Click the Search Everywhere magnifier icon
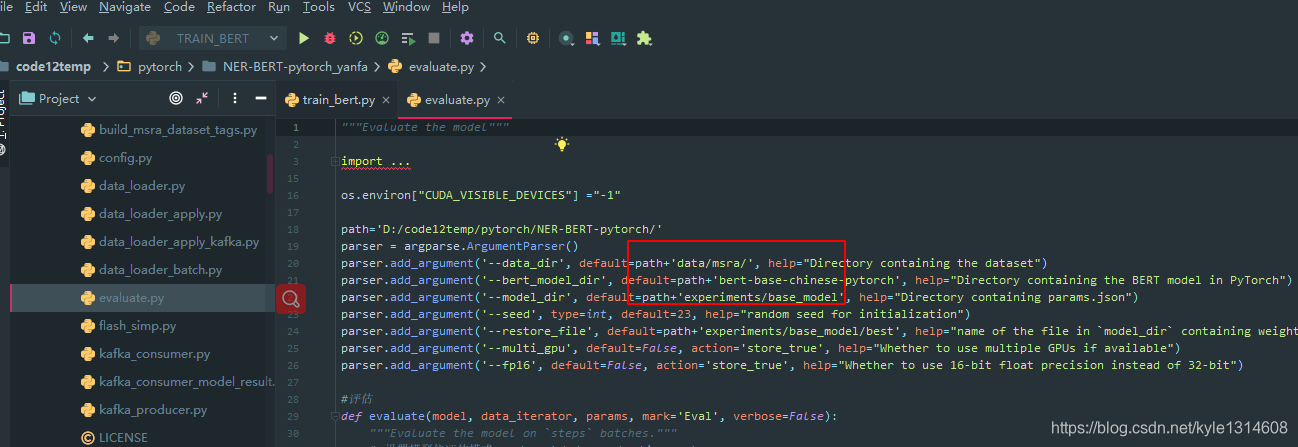Viewport: 1298px width, 447px height. [499, 38]
